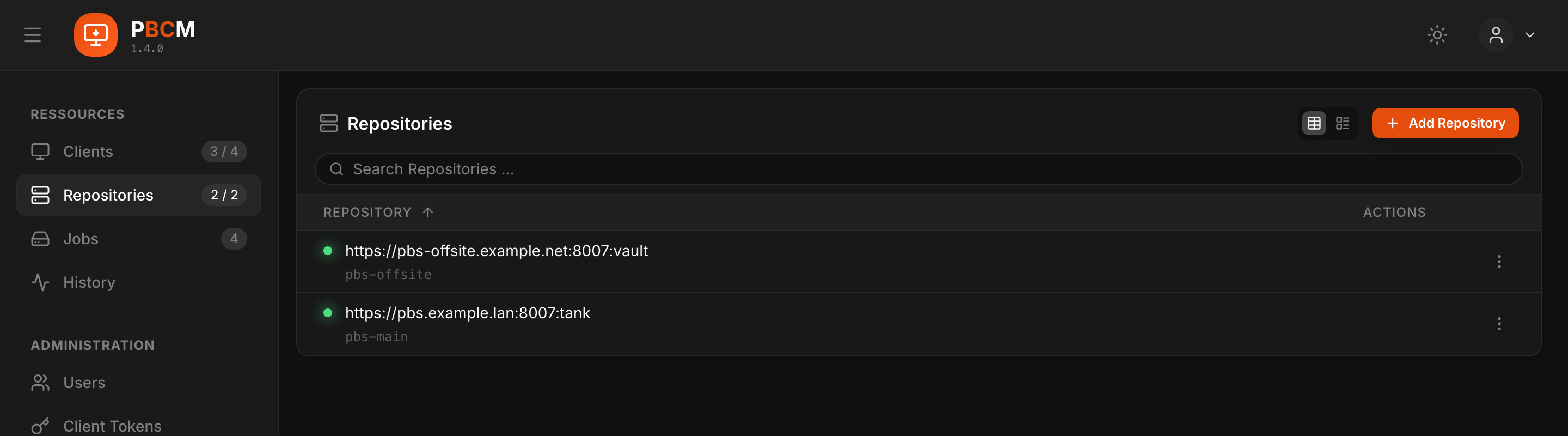The height and width of the screenshot is (436, 1568).
Task: Open the user account avatar menu
Action: [1496, 35]
